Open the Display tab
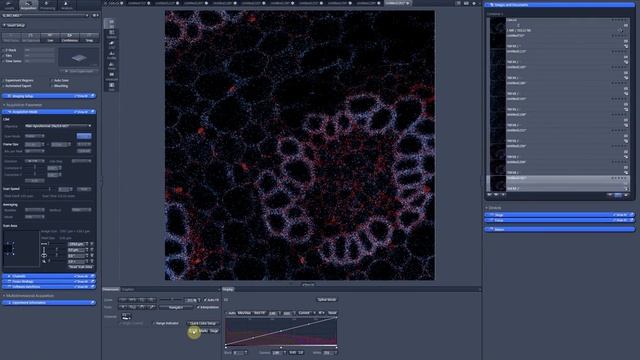The width and height of the screenshot is (640, 360). point(228,289)
